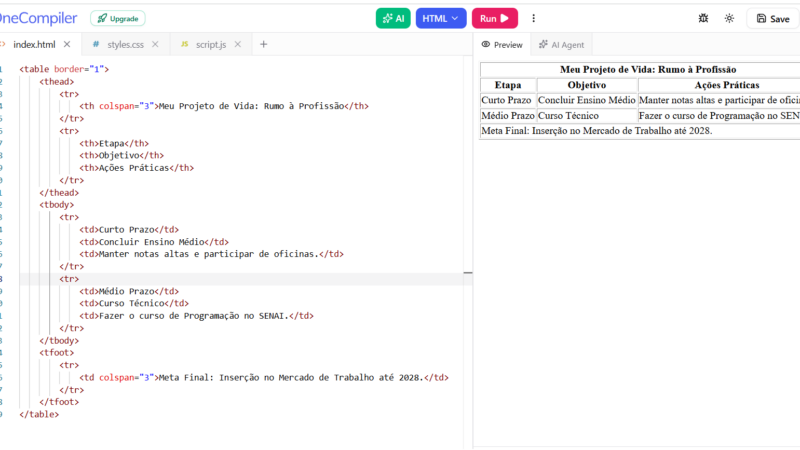
Task: Click the <th>Ações Práticas</th> code line
Action: click(x=136, y=168)
